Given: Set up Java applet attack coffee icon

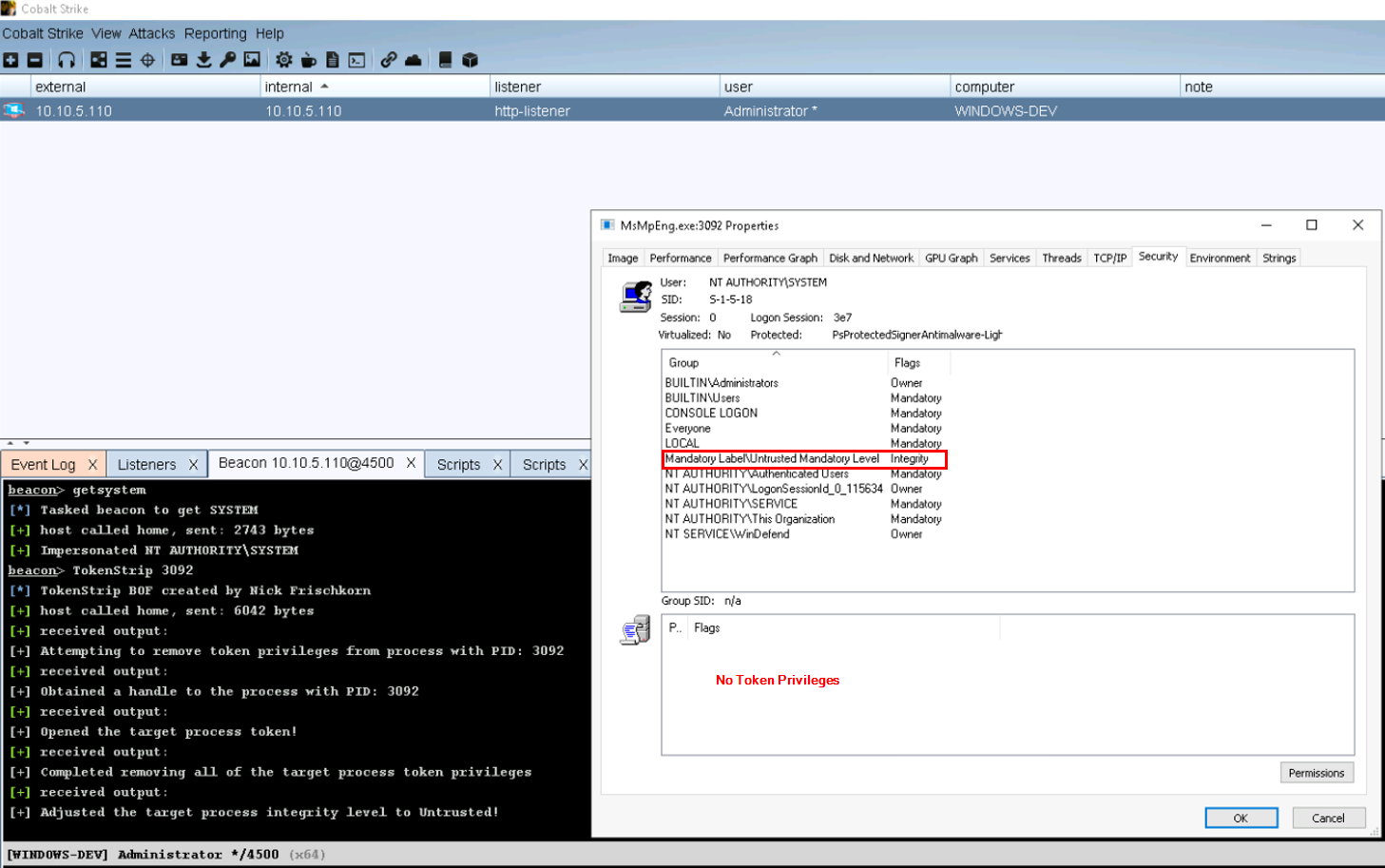Looking at the screenshot, I should coord(308,60).
